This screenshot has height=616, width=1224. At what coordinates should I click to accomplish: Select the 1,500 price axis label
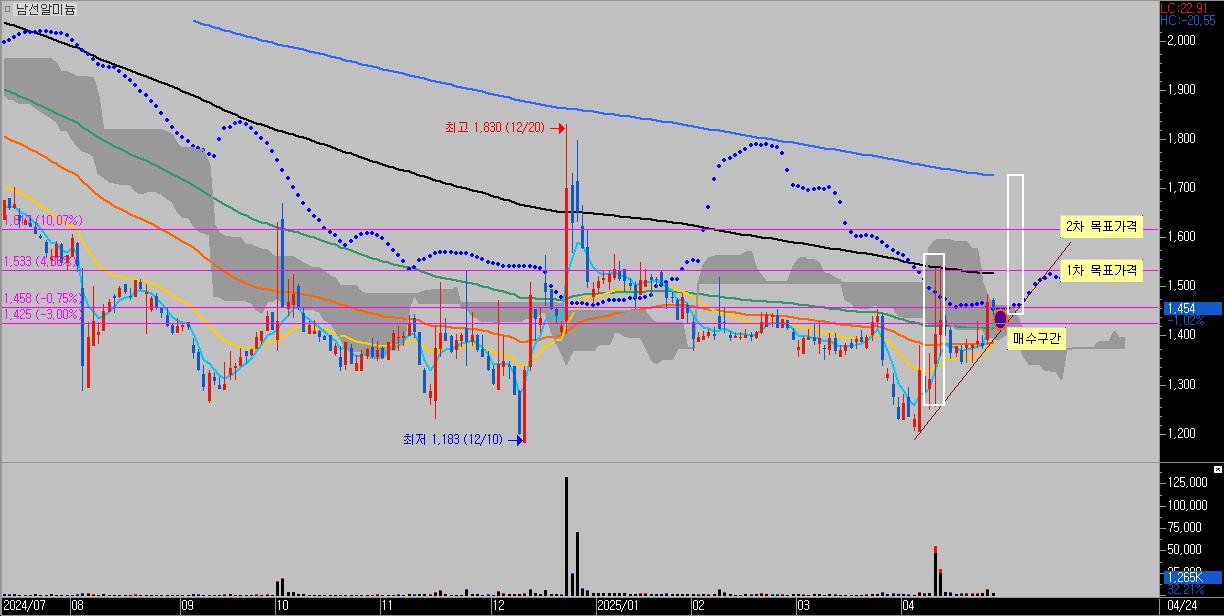tap(1181, 286)
